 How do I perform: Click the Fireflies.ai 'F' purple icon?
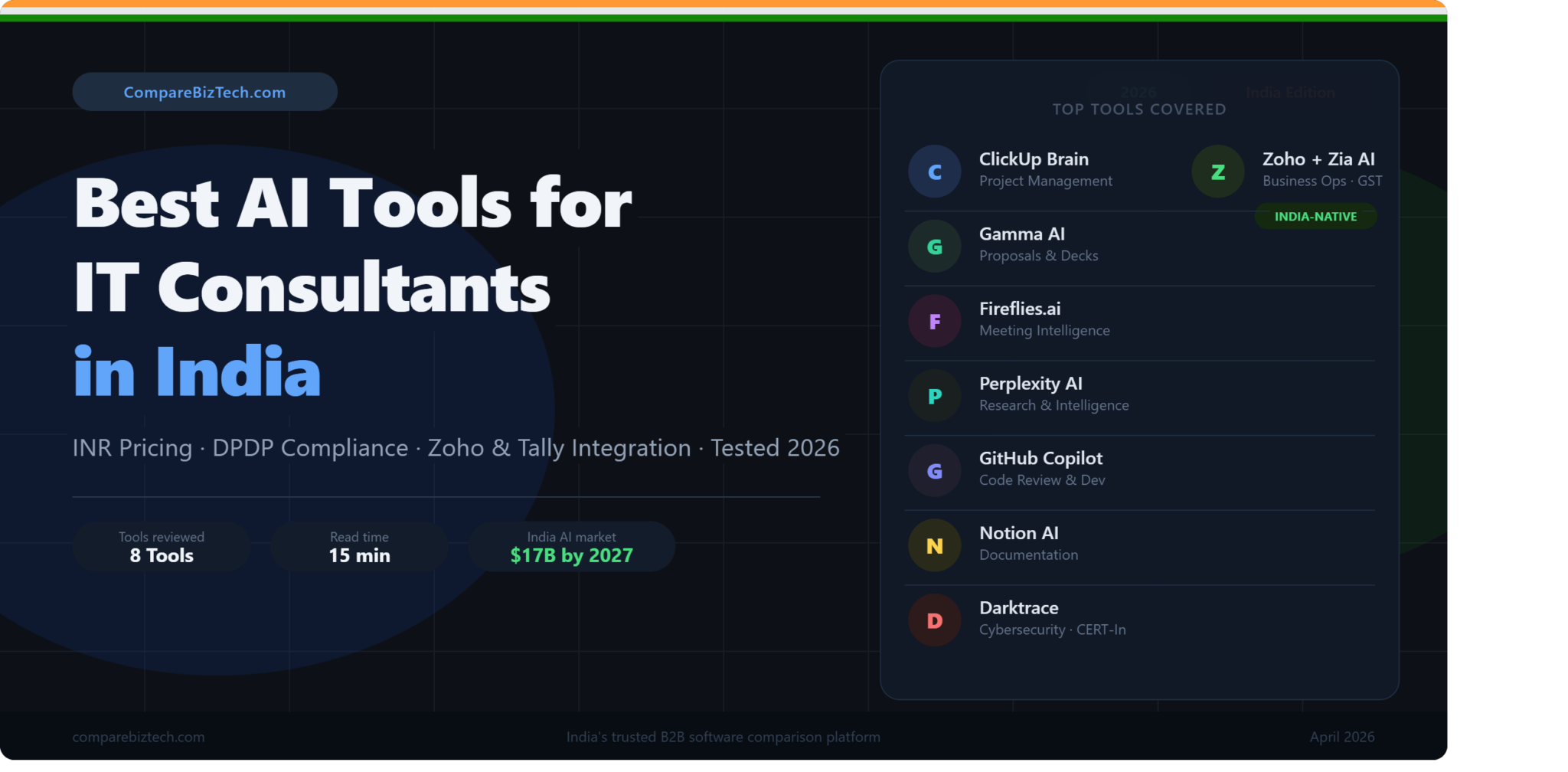934,321
